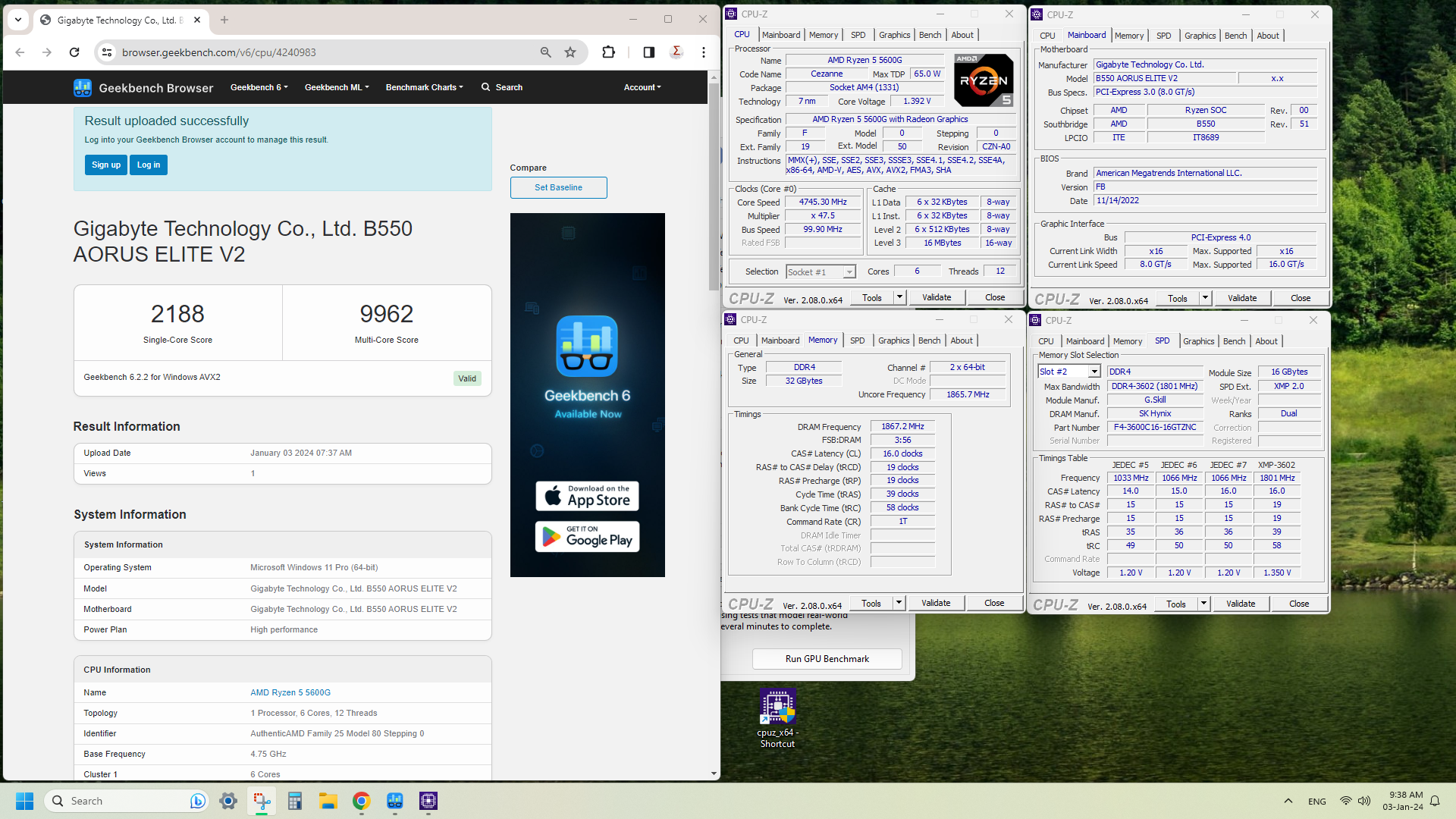Click Validate in top-left CPU-Z window
Image resolution: width=1456 pixels, height=819 pixels.
pos(937,298)
